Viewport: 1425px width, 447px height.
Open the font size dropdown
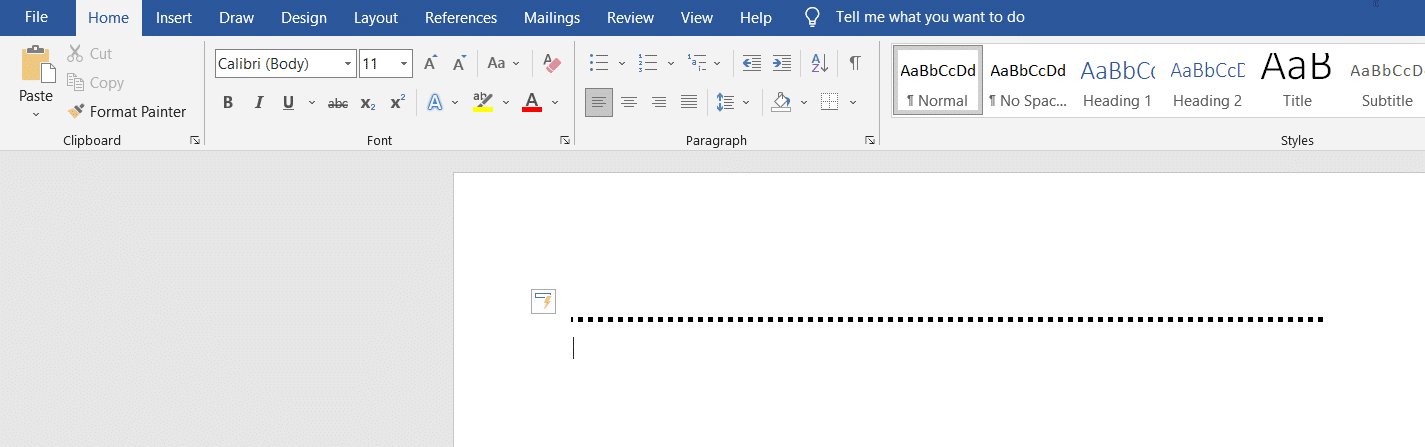tap(404, 63)
